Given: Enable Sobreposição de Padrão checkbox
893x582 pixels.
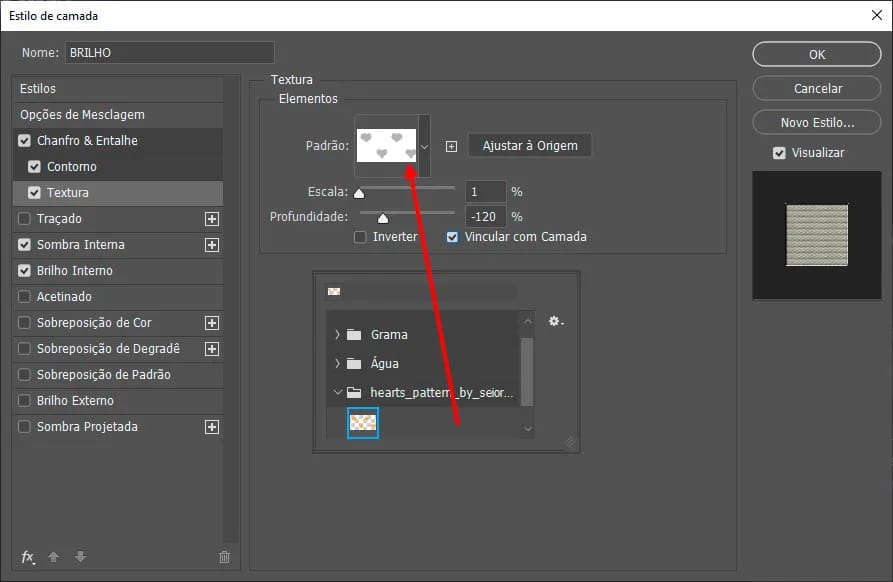Looking at the screenshot, I should [x=24, y=375].
